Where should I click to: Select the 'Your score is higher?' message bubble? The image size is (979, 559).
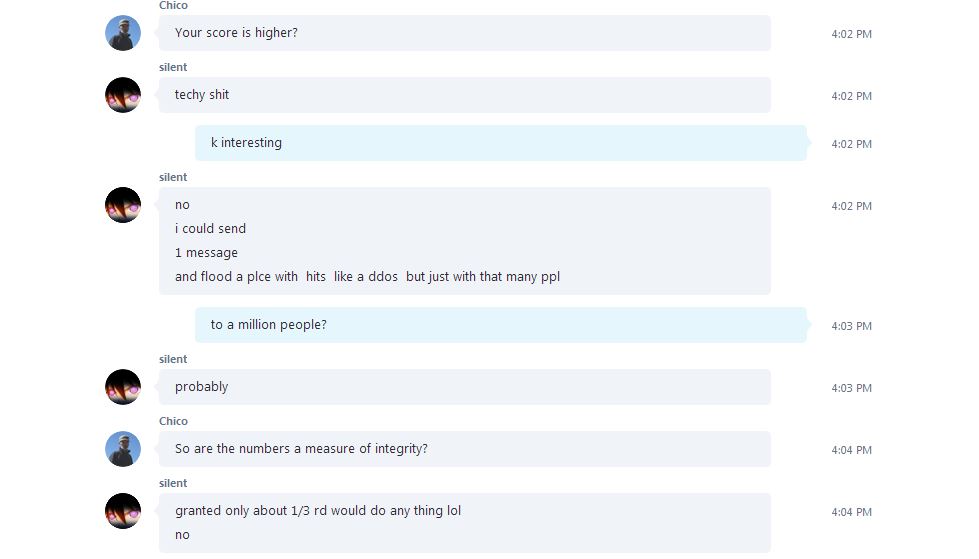(465, 33)
